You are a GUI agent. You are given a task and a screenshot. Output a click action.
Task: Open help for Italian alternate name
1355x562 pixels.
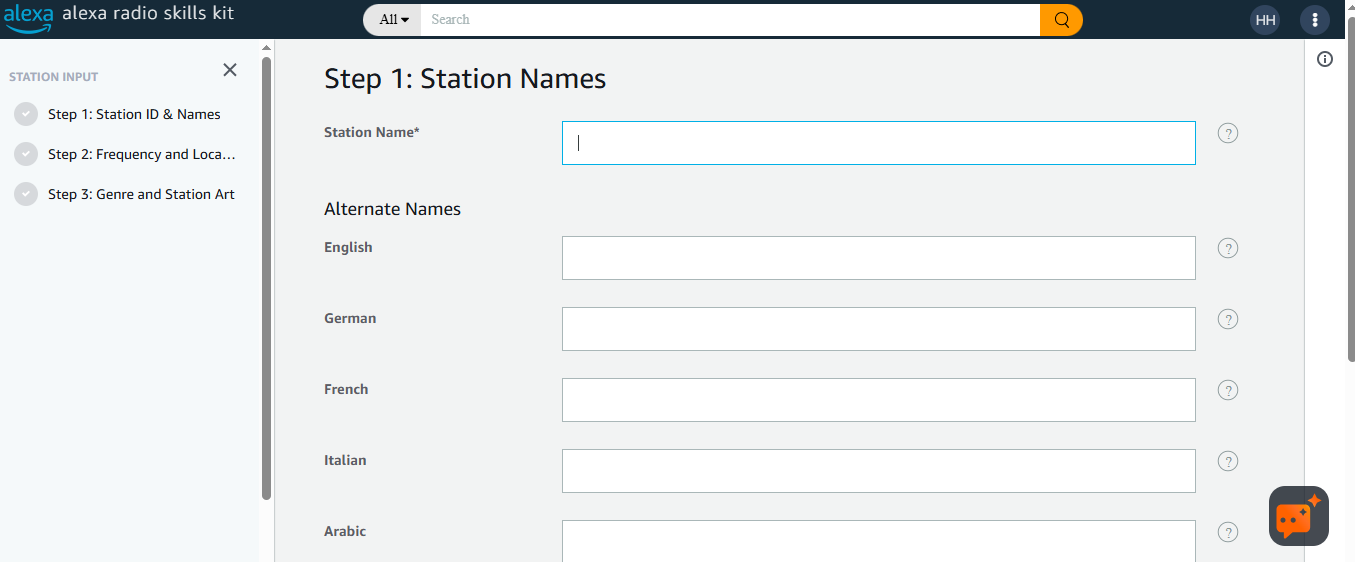(1228, 461)
